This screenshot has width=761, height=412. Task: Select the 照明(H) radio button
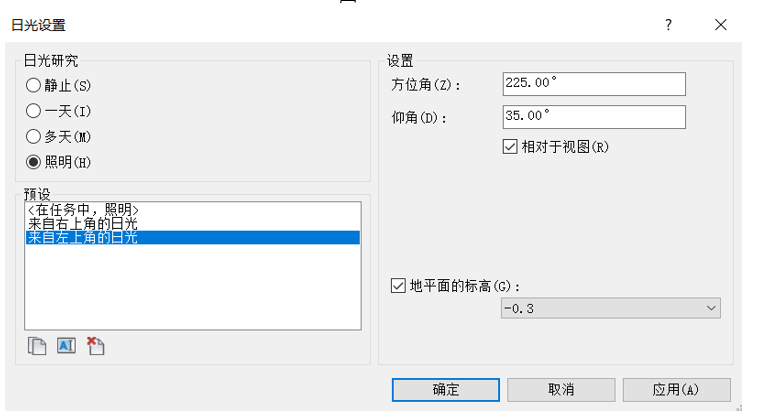click(x=34, y=162)
